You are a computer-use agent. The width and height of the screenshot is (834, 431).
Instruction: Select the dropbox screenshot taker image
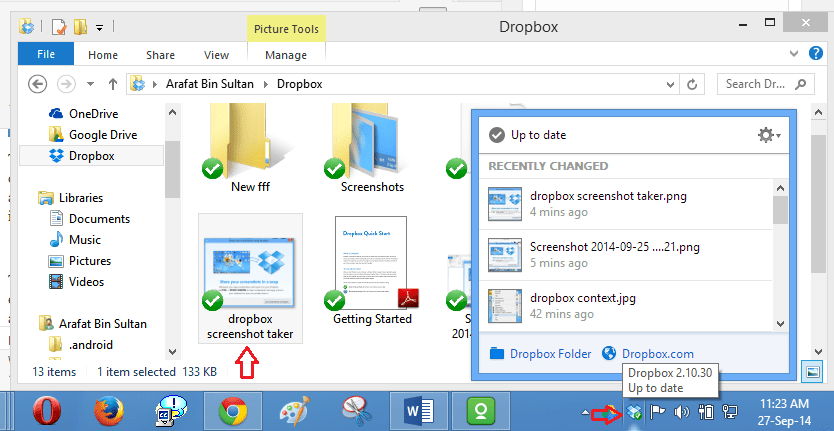250,278
